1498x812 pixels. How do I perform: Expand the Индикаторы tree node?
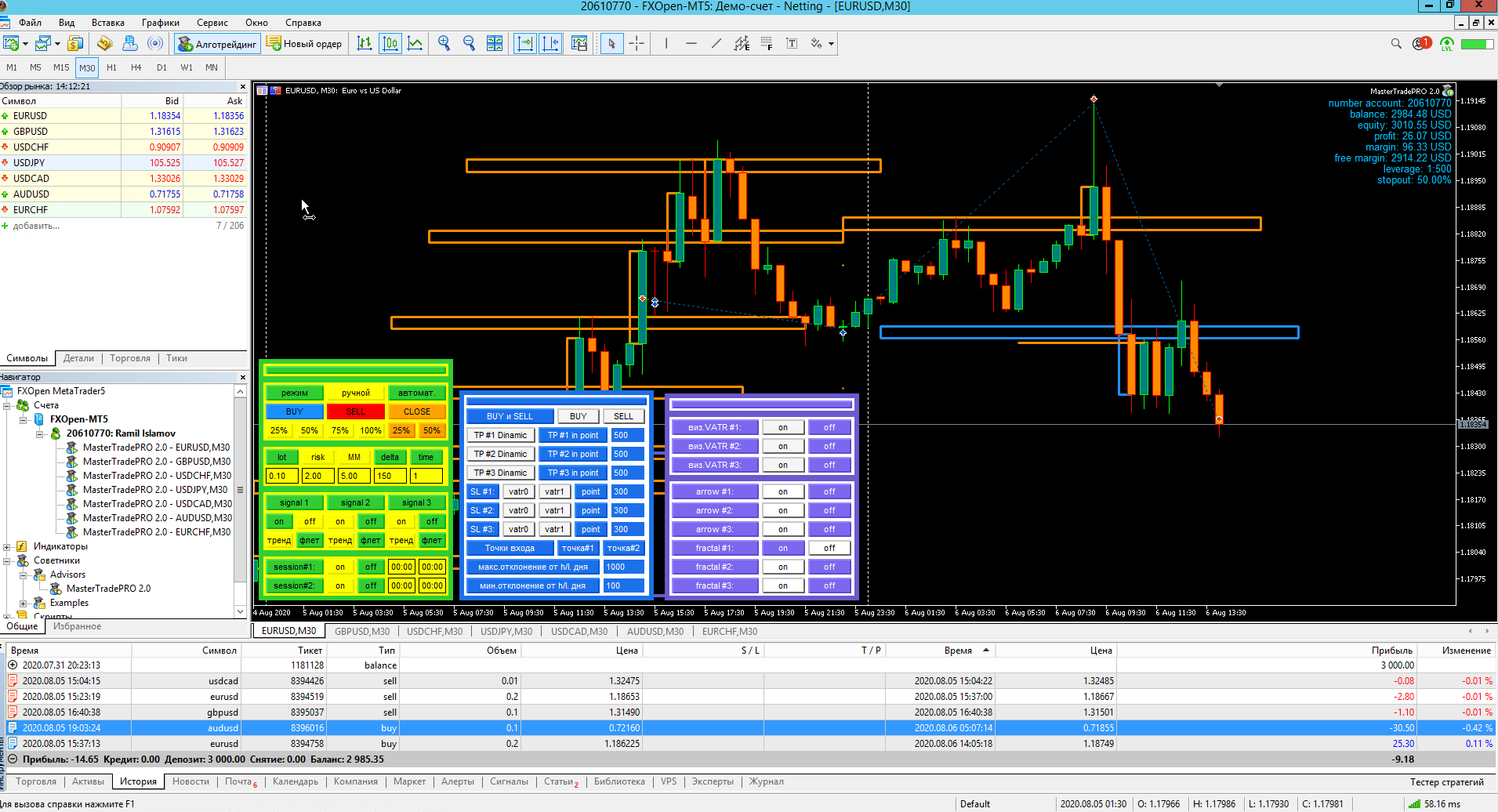point(7,546)
